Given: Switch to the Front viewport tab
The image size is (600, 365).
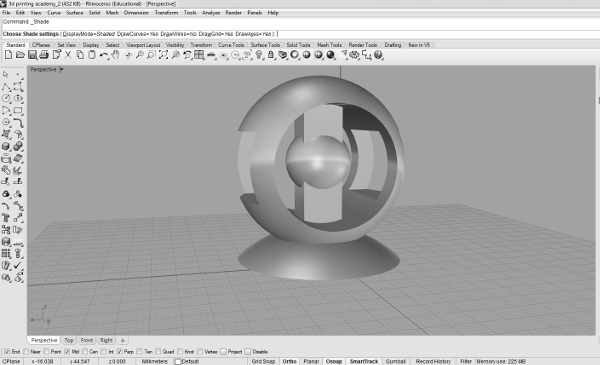Looking at the screenshot, I should [x=87, y=340].
